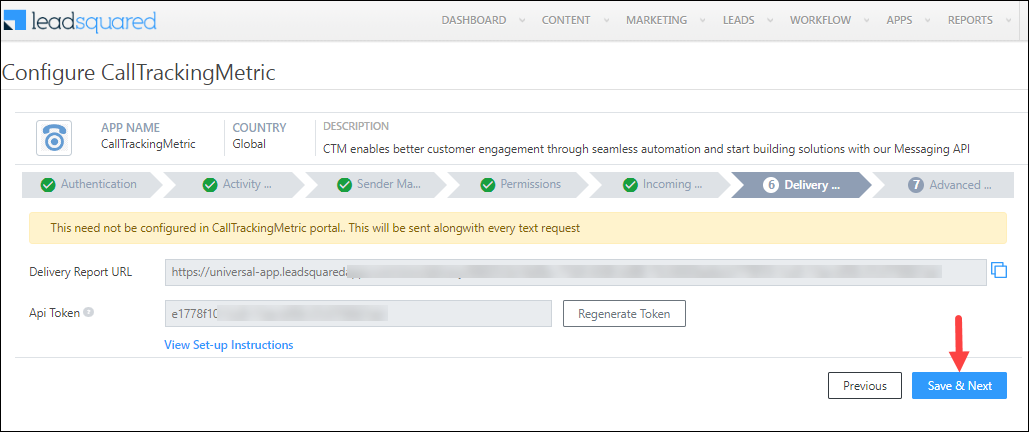Click the LeadSquared logo

[x=82, y=21]
